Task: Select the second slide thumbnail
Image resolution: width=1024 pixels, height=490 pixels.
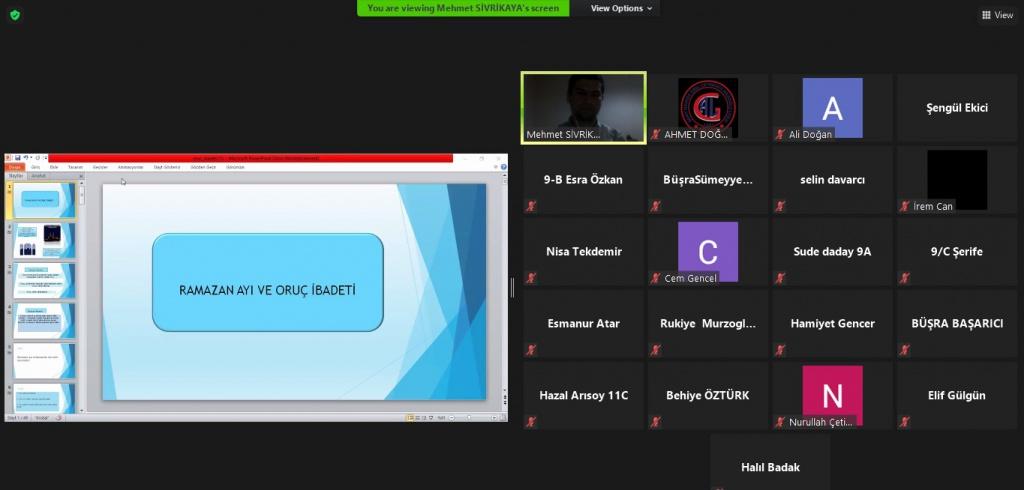Action: coord(43,240)
